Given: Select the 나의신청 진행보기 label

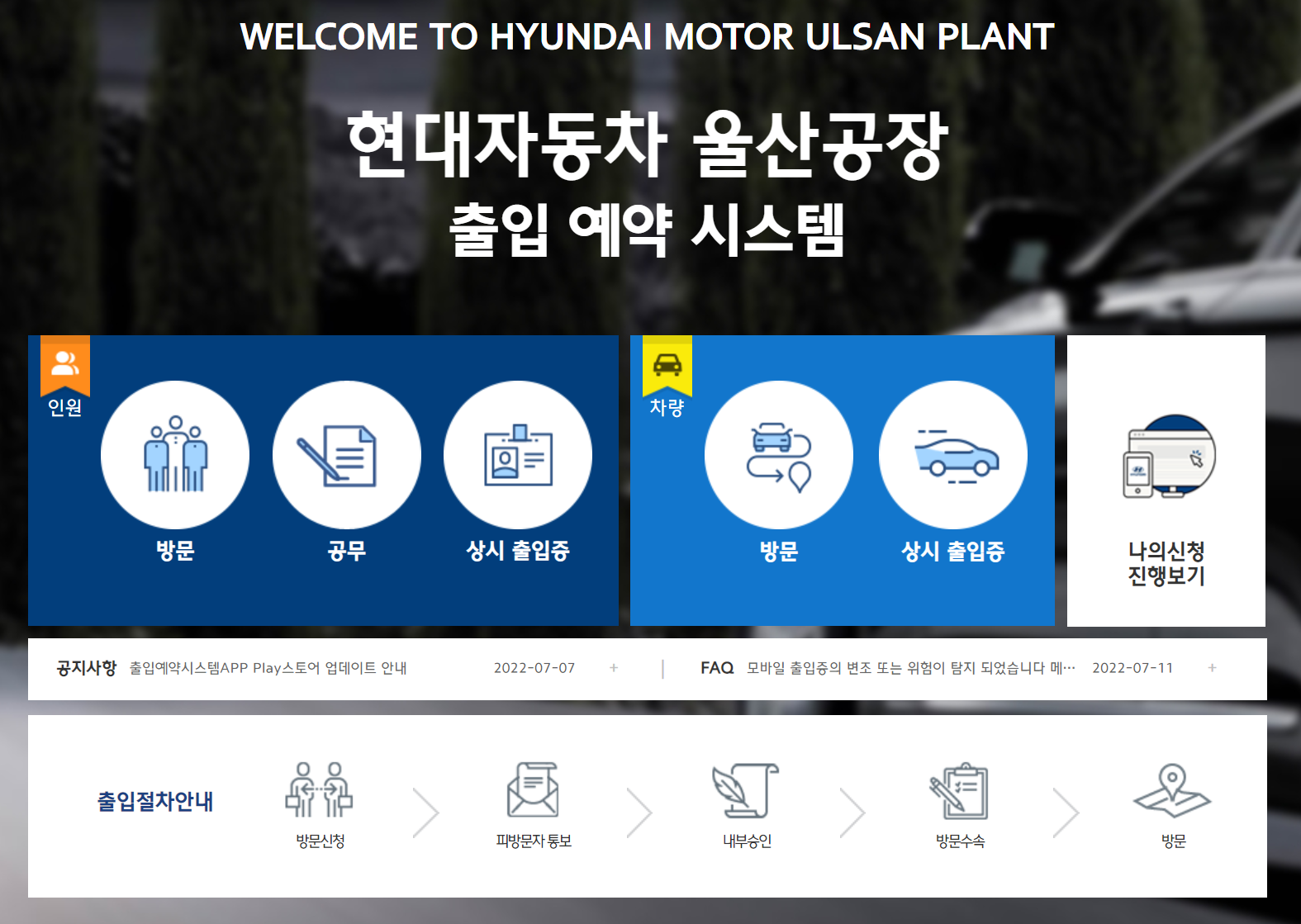Looking at the screenshot, I should (1166, 563).
